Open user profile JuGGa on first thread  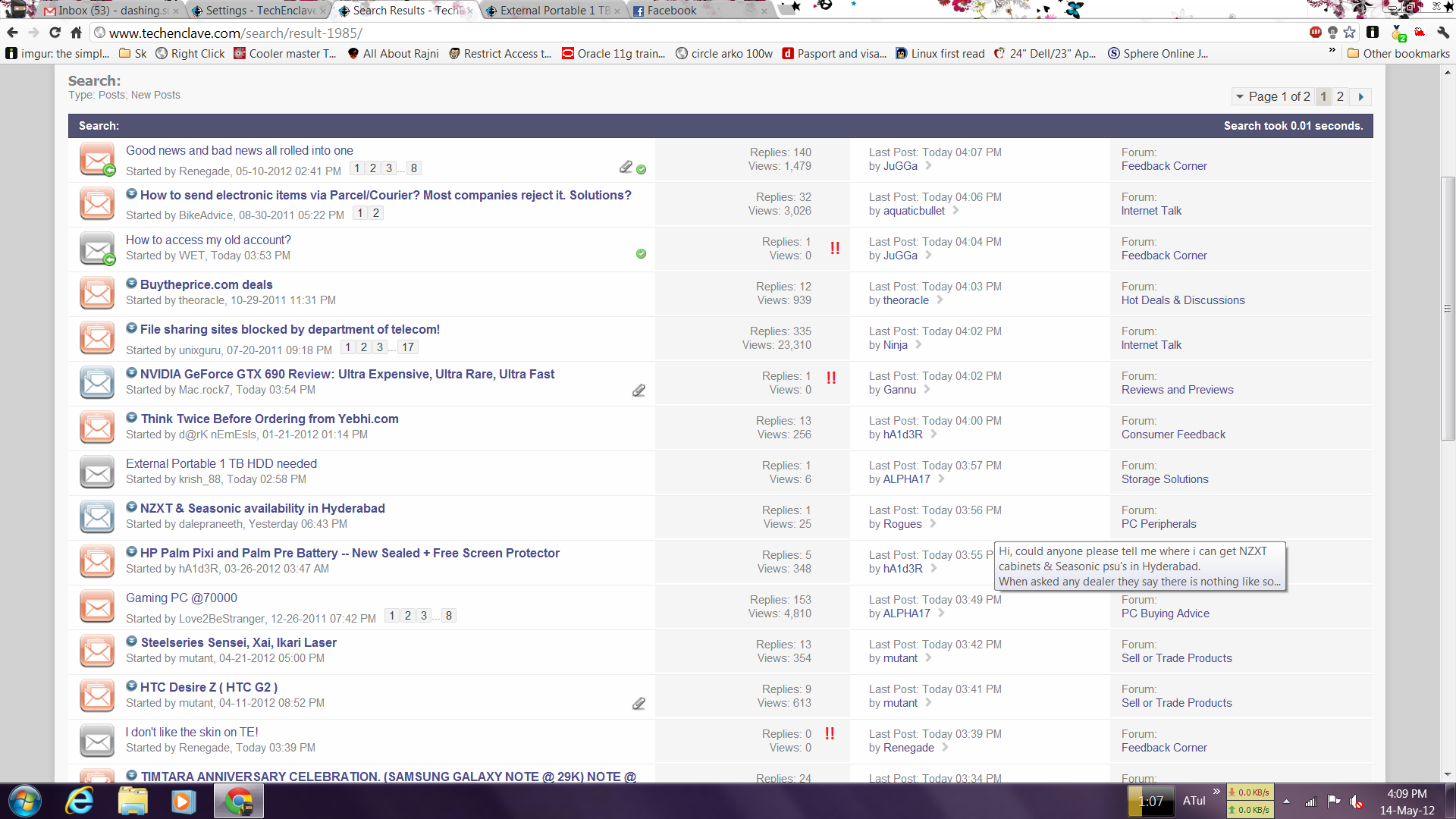(900, 166)
